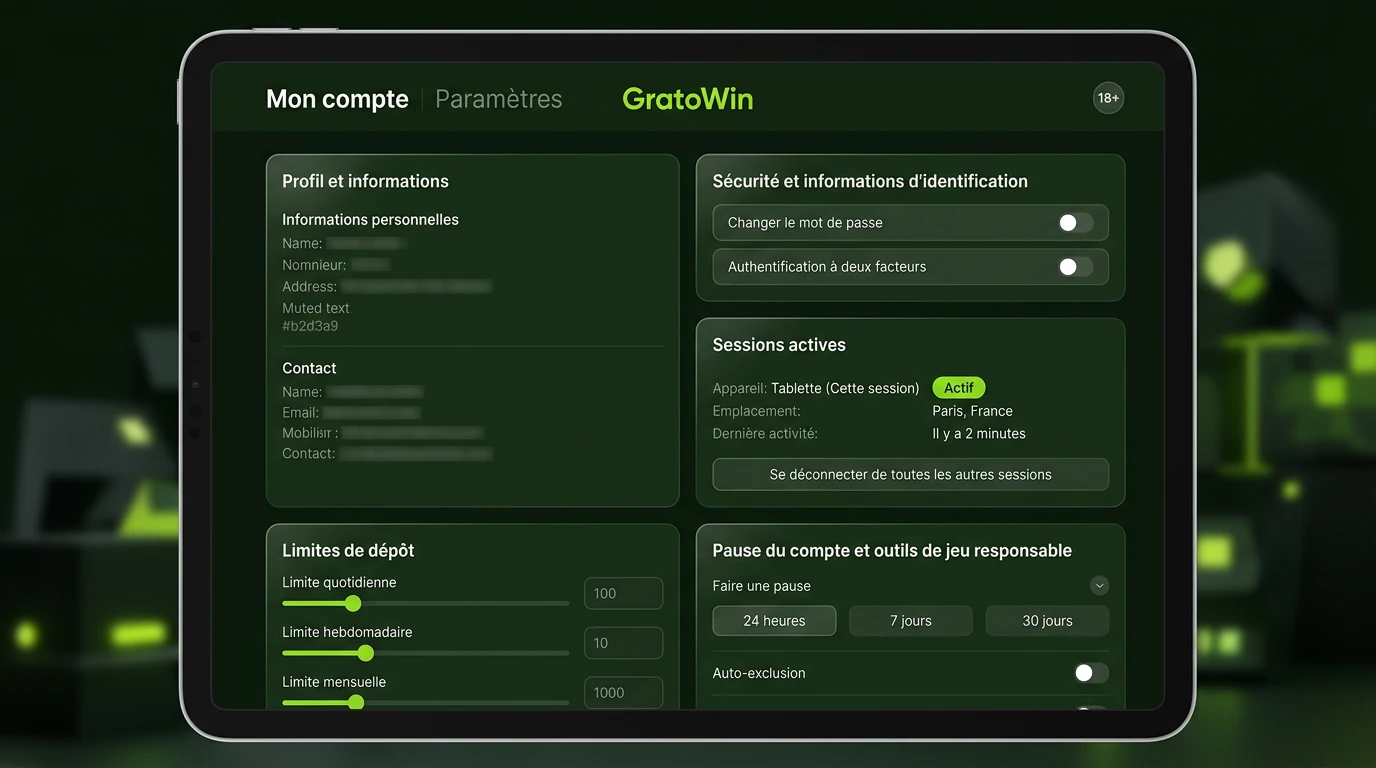Screen dimensions: 1376x768
Task: Click the Contact subheading
Action: 309,368
